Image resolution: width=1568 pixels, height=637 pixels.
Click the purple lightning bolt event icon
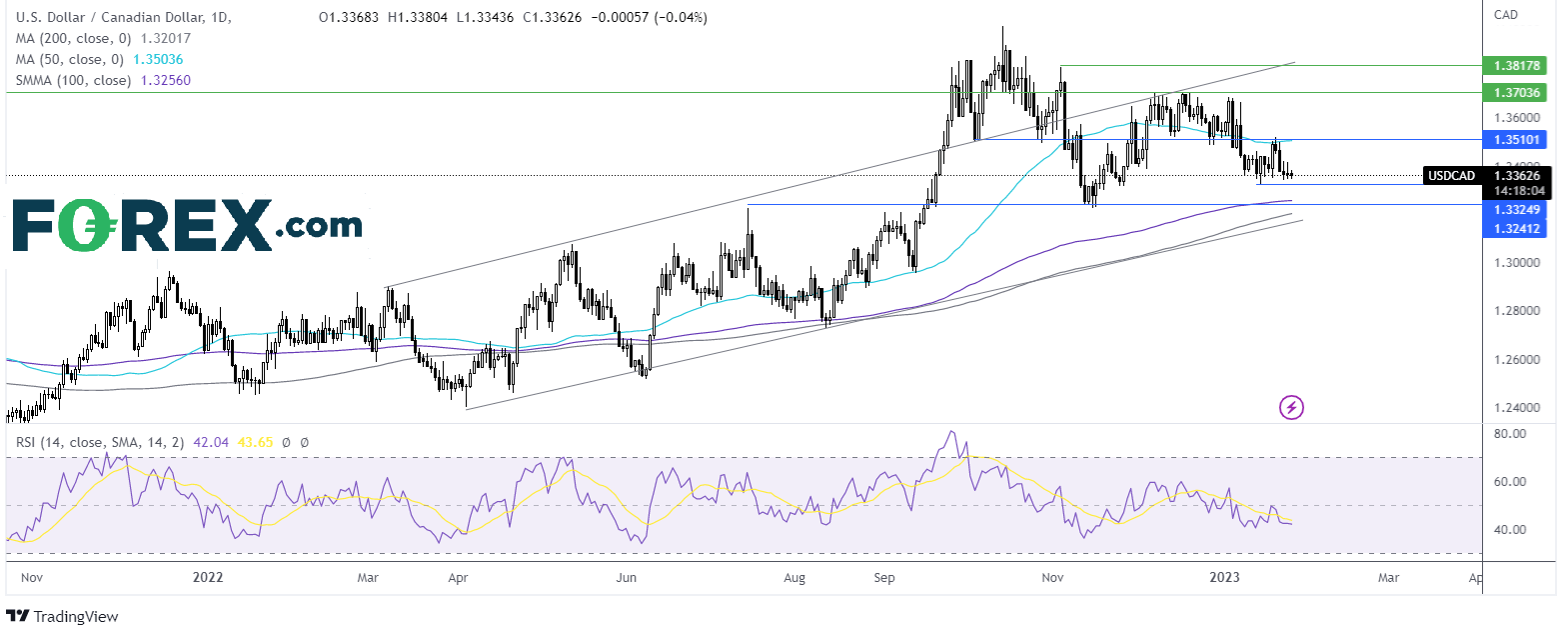1291,407
